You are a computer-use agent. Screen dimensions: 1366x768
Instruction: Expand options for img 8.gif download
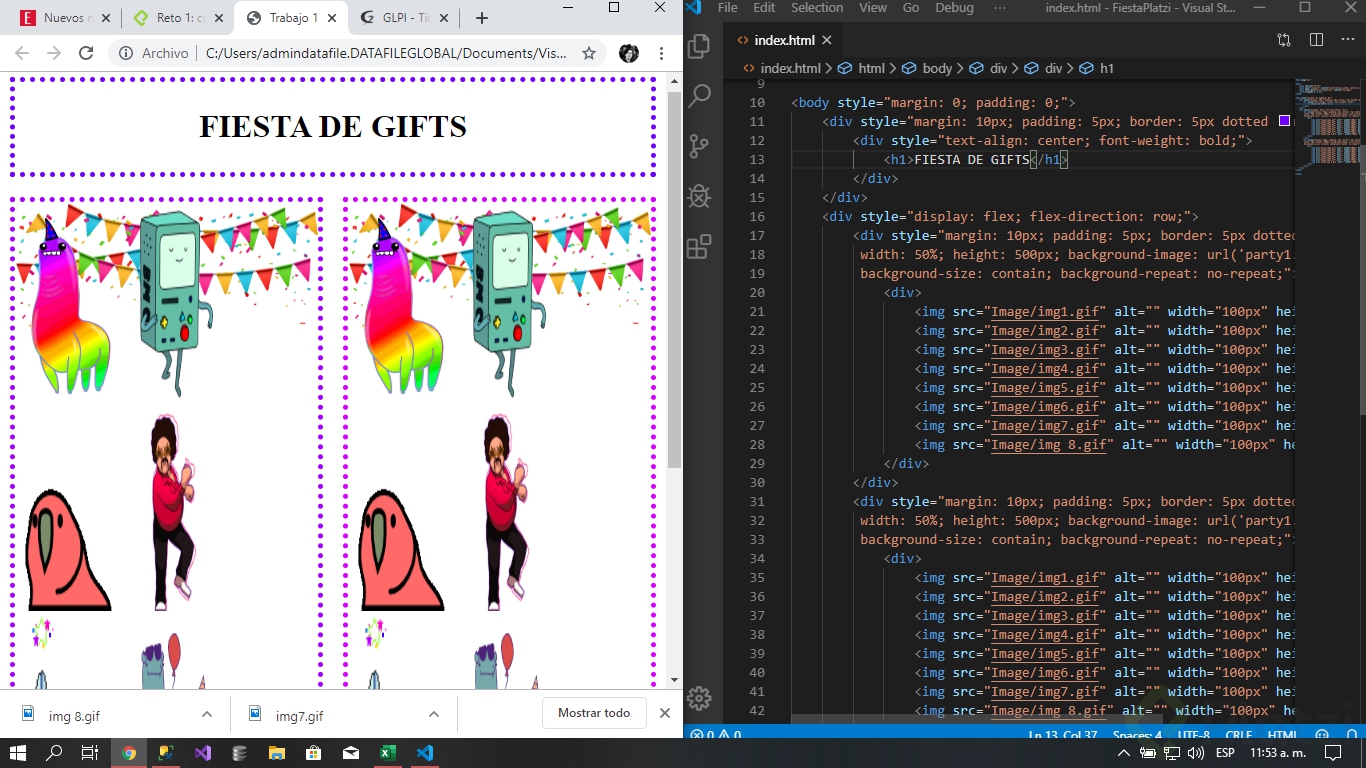(x=207, y=714)
